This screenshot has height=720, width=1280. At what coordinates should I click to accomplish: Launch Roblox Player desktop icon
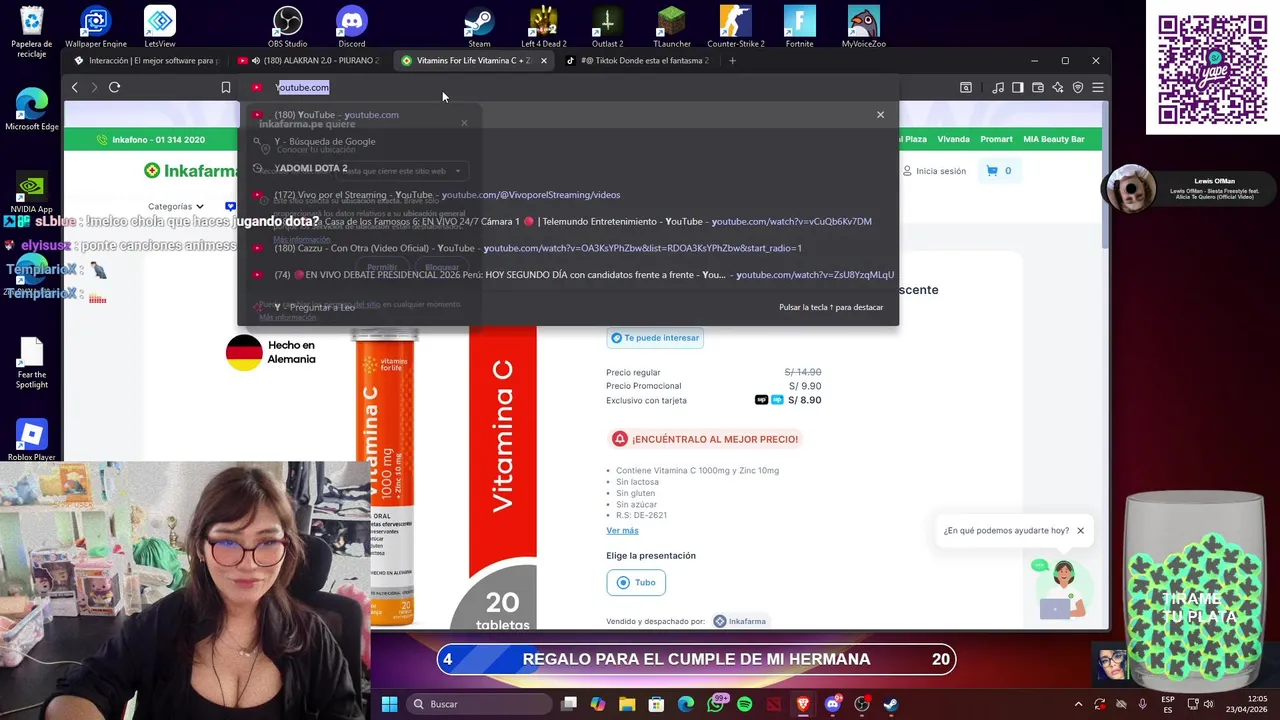tap(32, 440)
